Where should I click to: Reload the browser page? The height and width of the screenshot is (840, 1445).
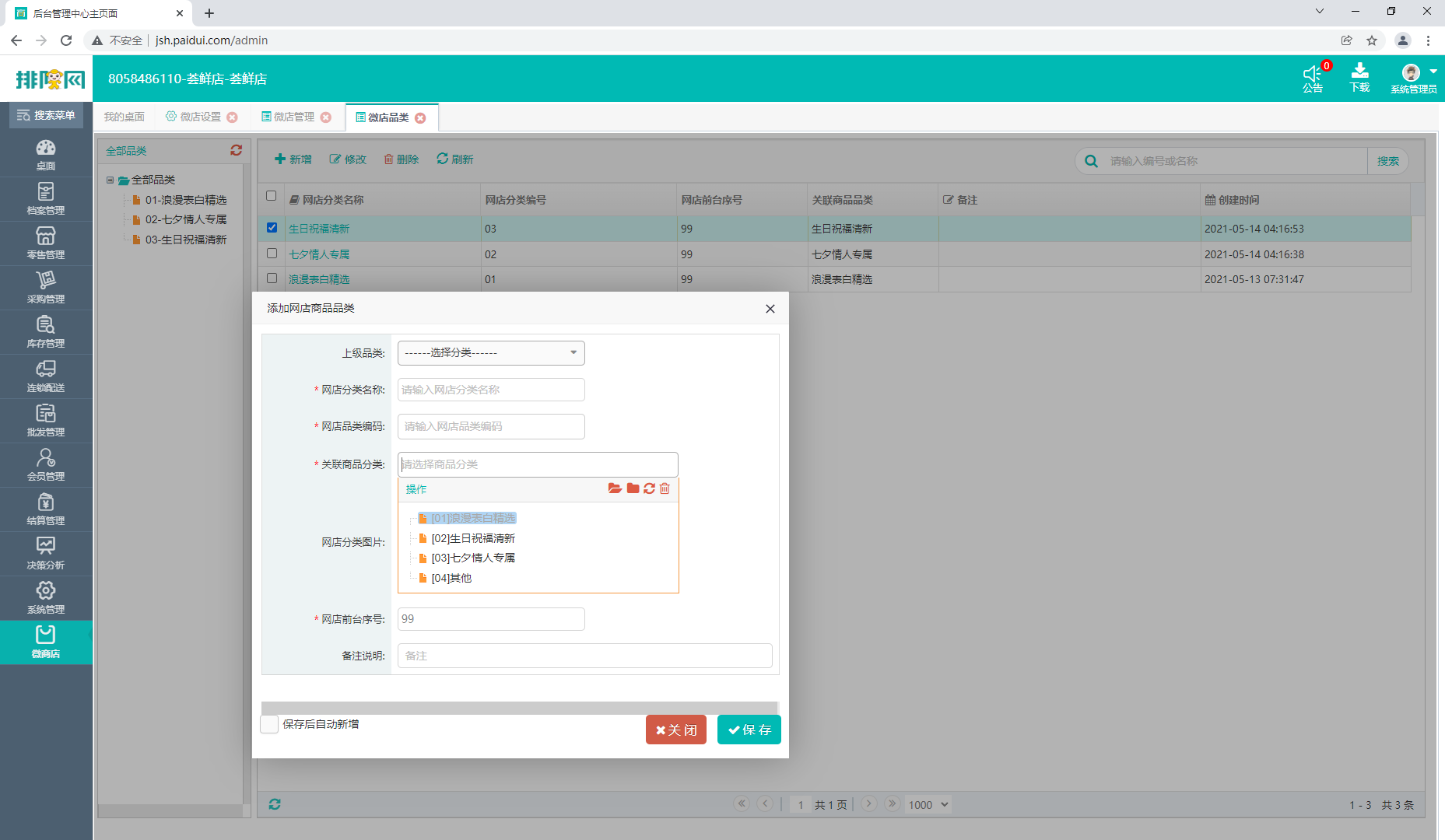tap(66, 40)
